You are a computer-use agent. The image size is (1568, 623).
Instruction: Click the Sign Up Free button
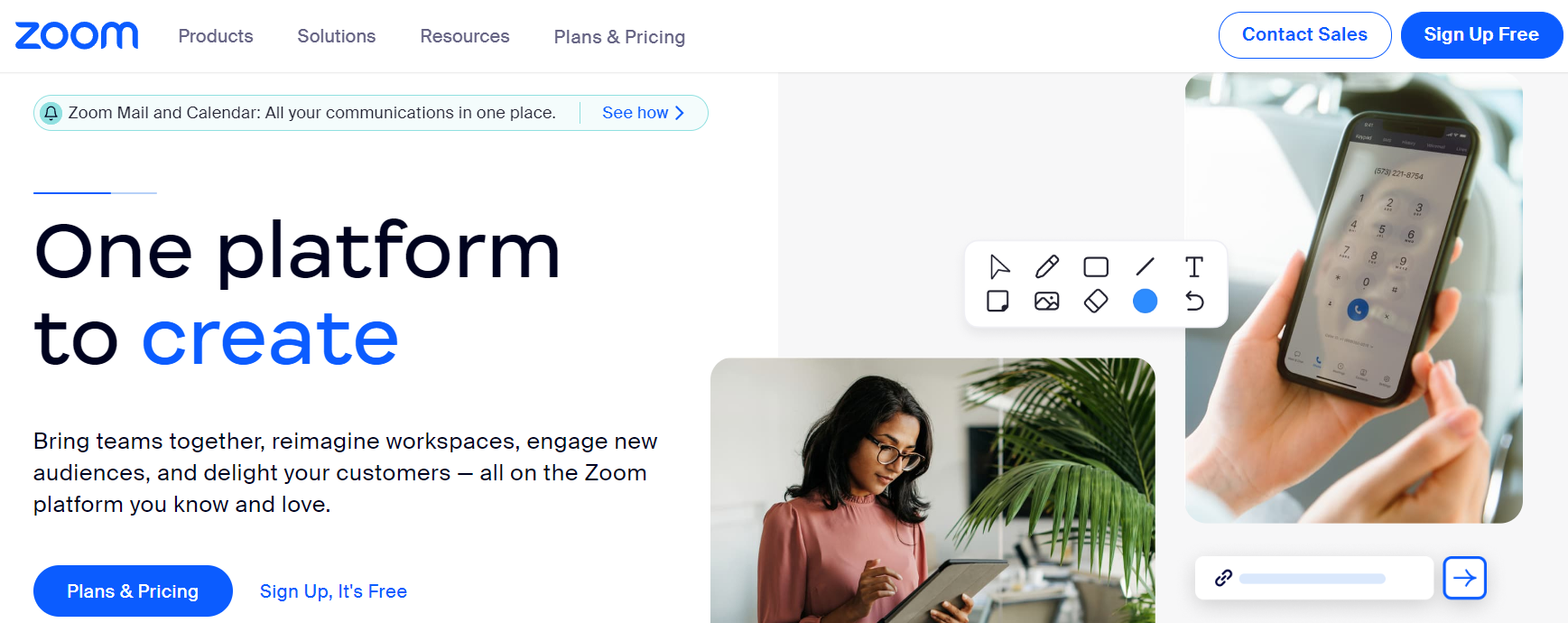tap(1481, 35)
